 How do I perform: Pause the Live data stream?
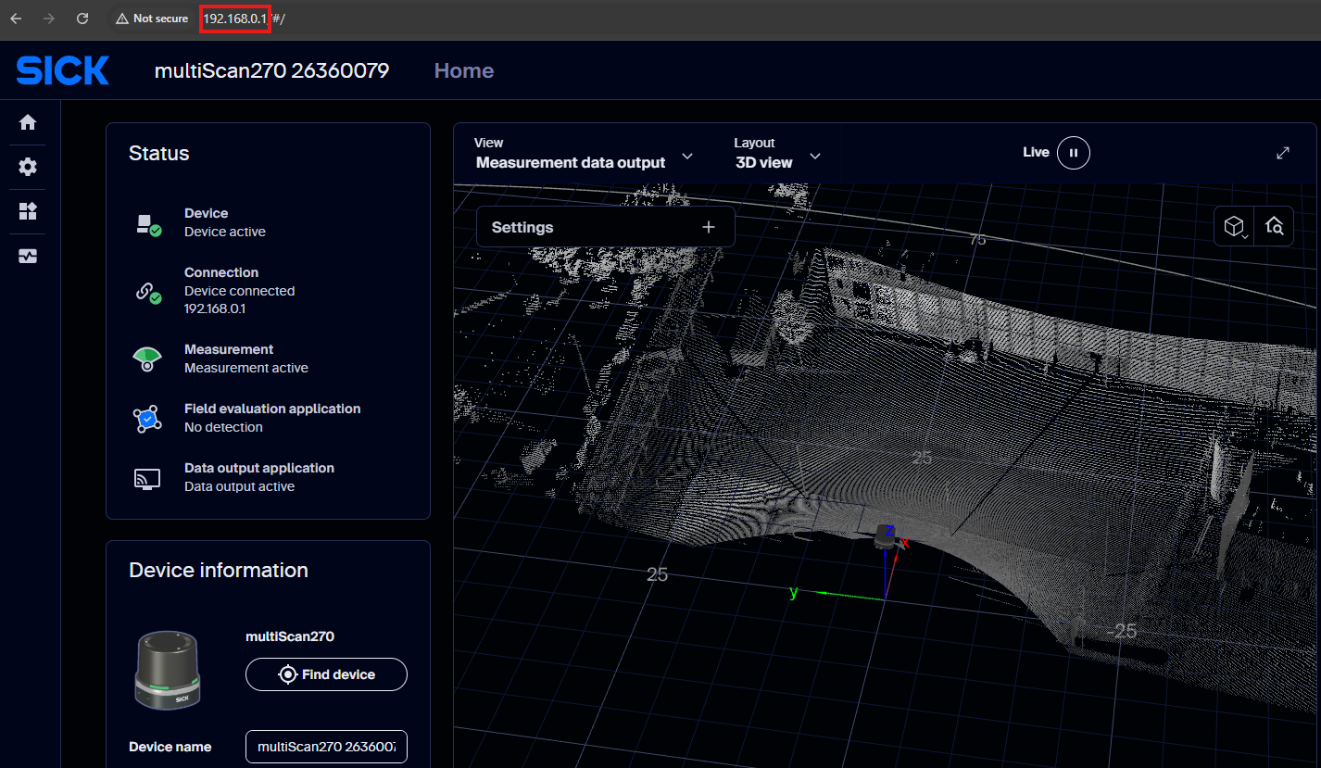[1073, 153]
